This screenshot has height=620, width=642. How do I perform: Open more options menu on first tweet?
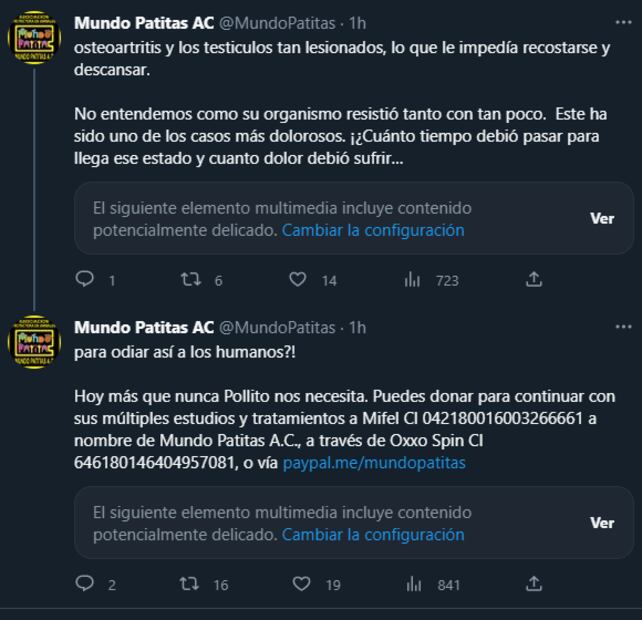pos(623,23)
